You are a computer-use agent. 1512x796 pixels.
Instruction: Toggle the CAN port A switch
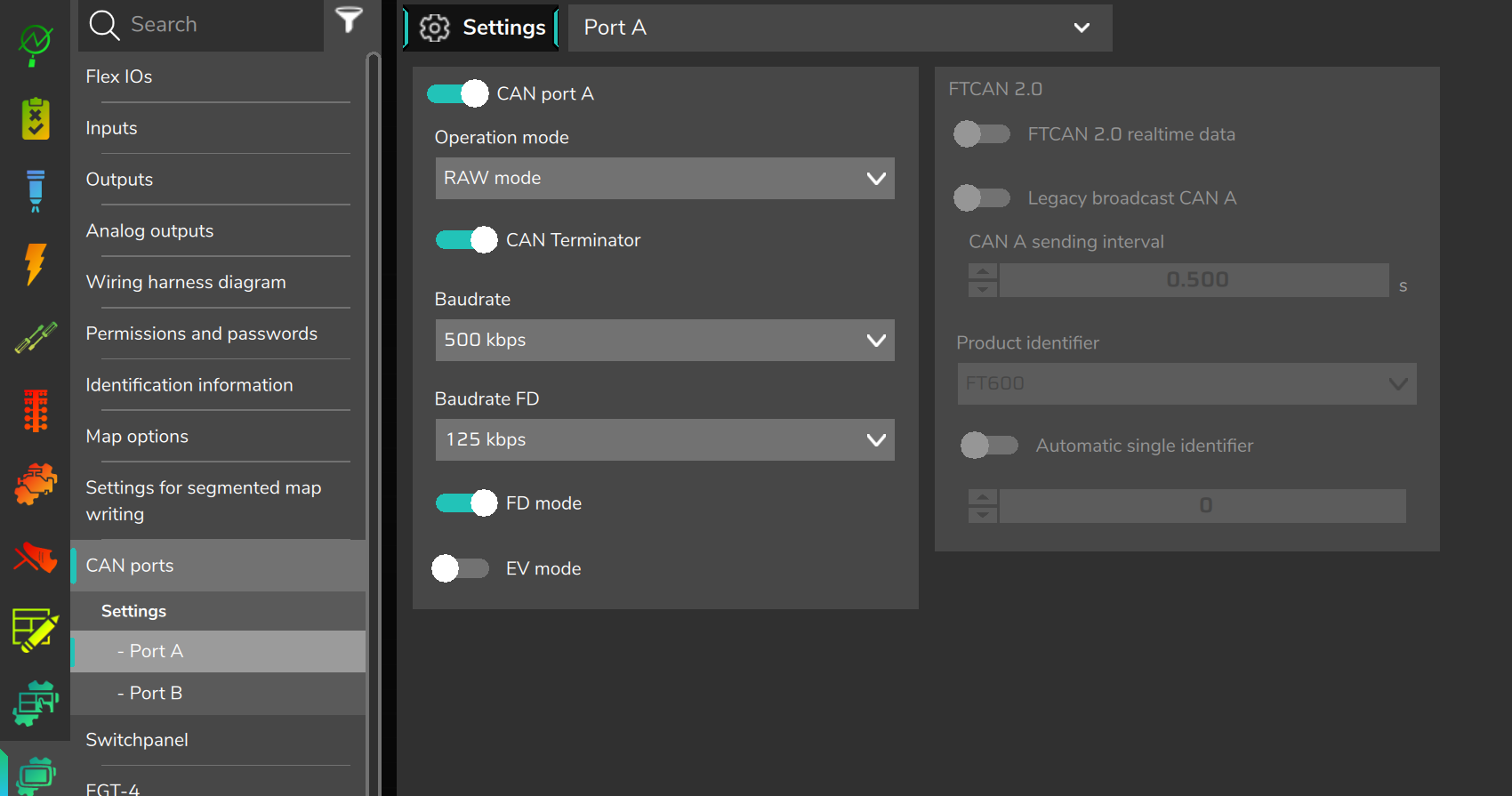point(458,93)
